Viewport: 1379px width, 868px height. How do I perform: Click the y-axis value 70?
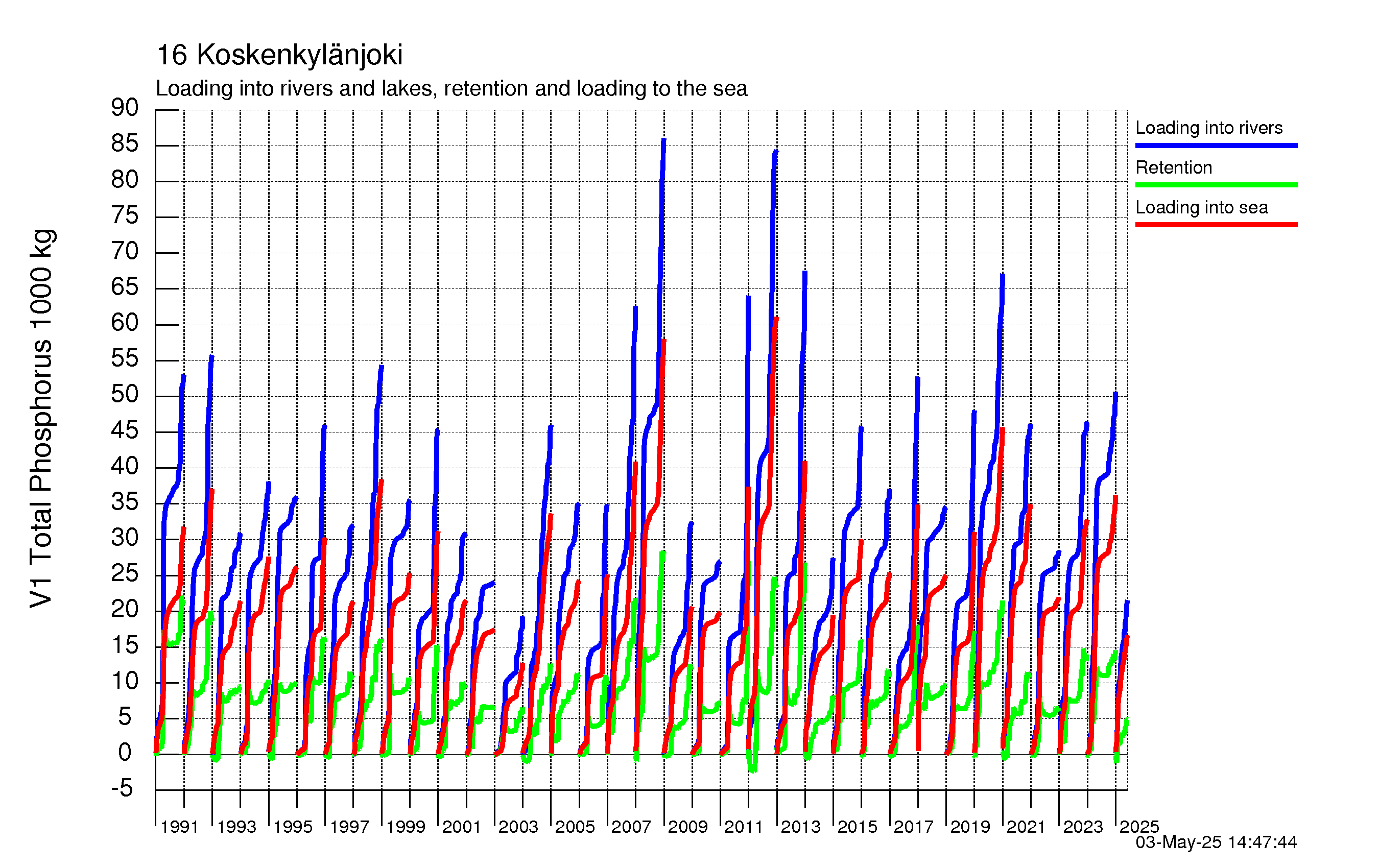[125, 251]
